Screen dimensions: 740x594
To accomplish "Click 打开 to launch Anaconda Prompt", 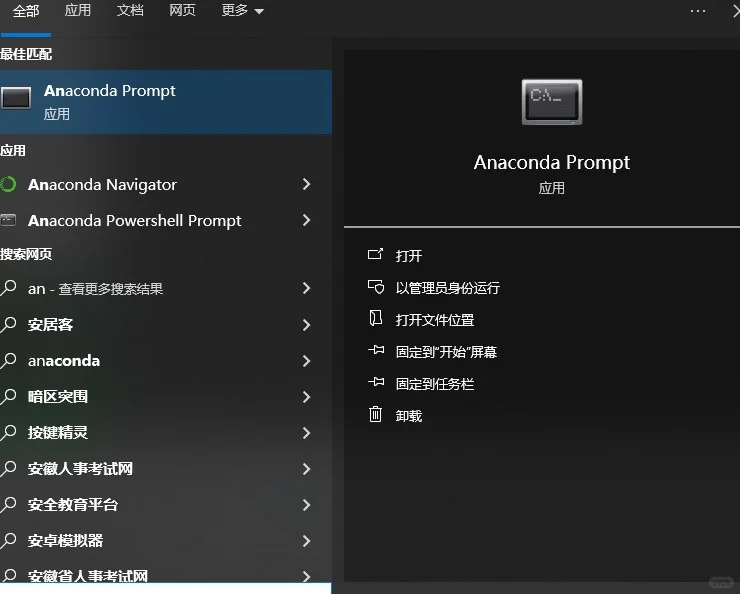I will coord(409,256).
